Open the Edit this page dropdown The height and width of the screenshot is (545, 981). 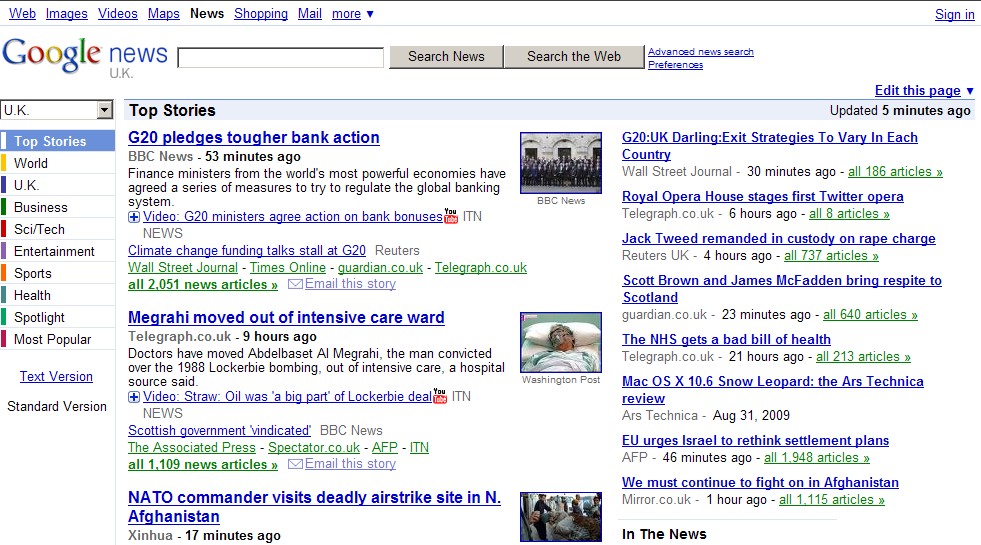click(924, 90)
